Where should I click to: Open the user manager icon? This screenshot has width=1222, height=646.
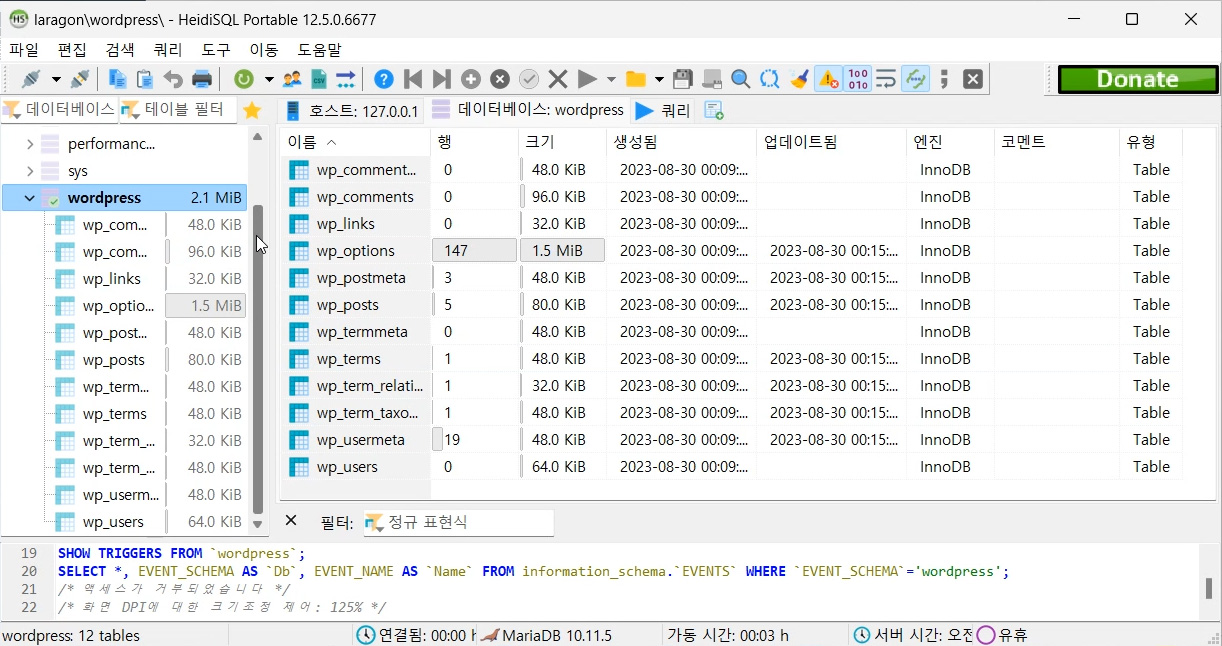click(x=292, y=79)
